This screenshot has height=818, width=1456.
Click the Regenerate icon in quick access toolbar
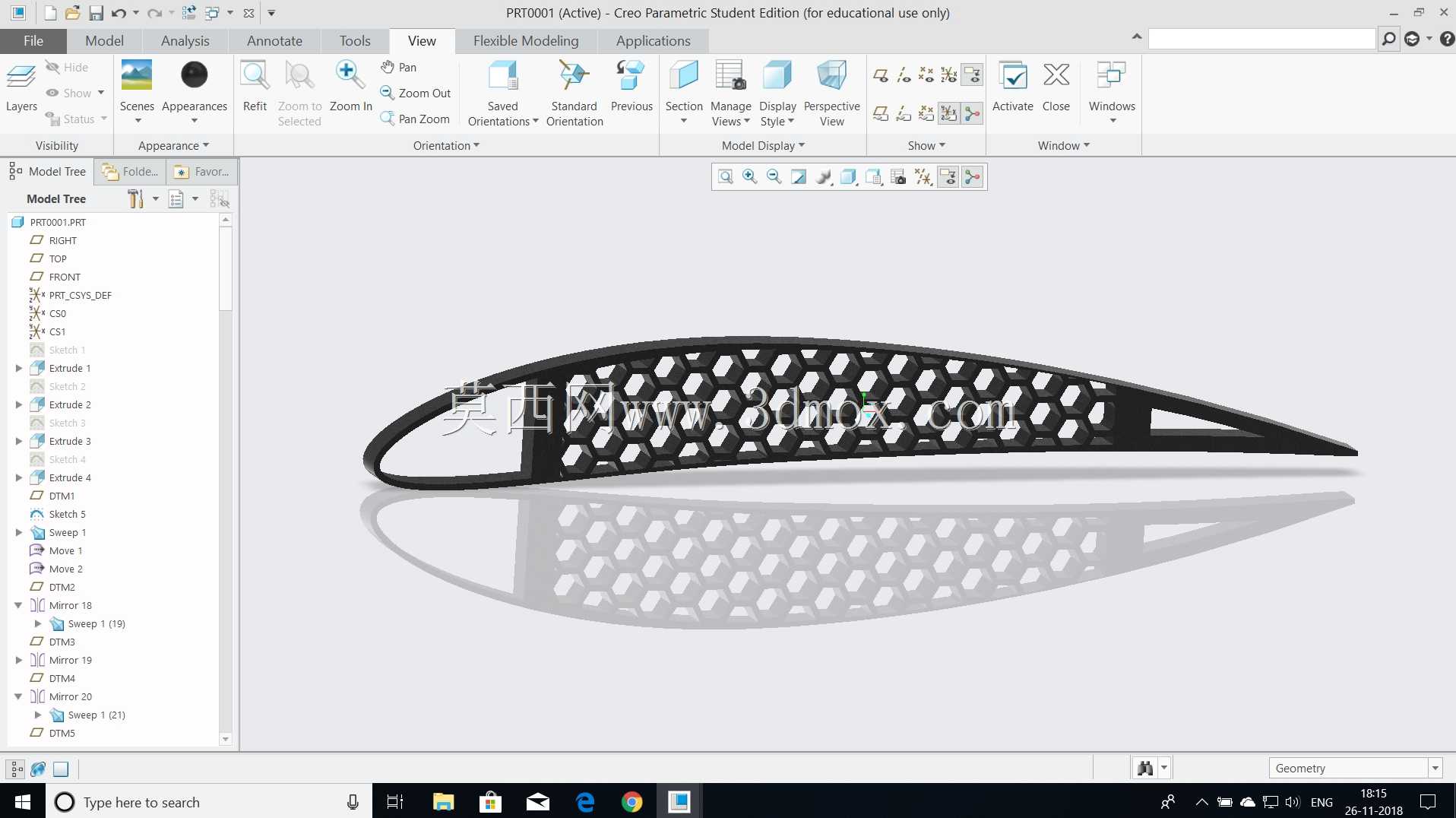point(189,13)
